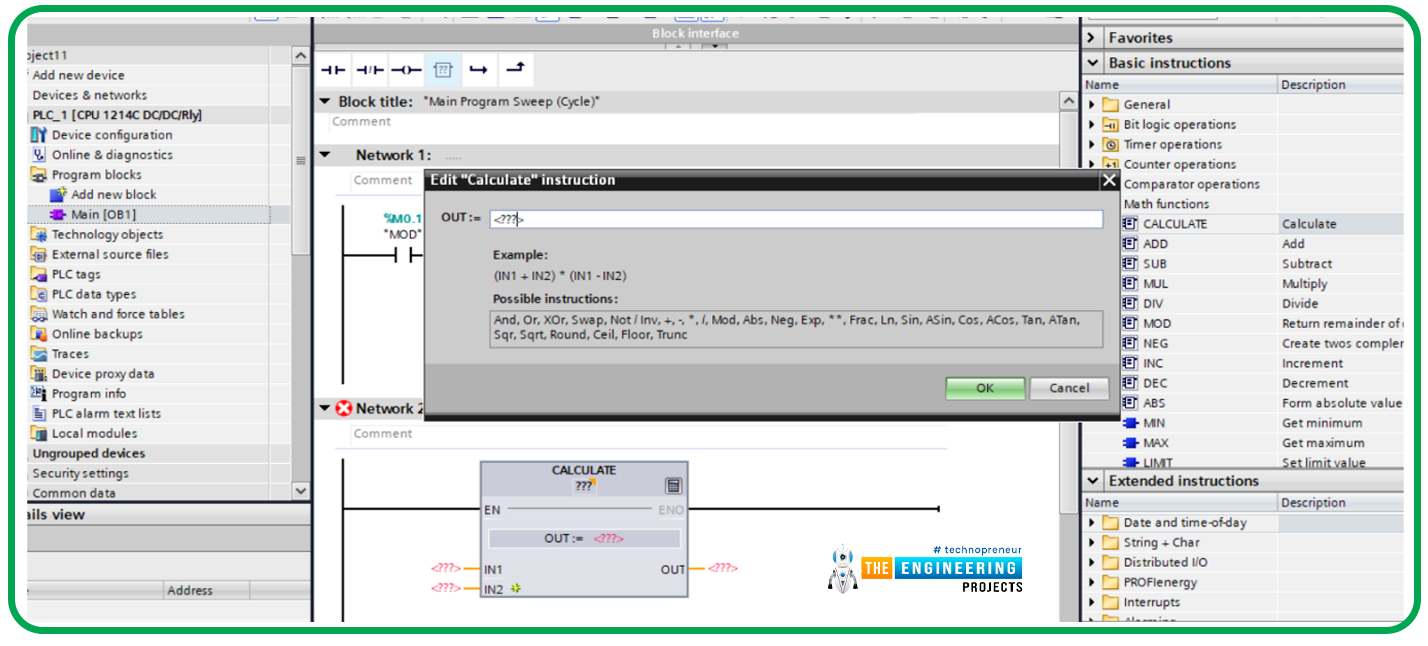The height and width of the screenshot is (646, 1428).
Task: Collapse Network 1 section
Action: [325, 155]
